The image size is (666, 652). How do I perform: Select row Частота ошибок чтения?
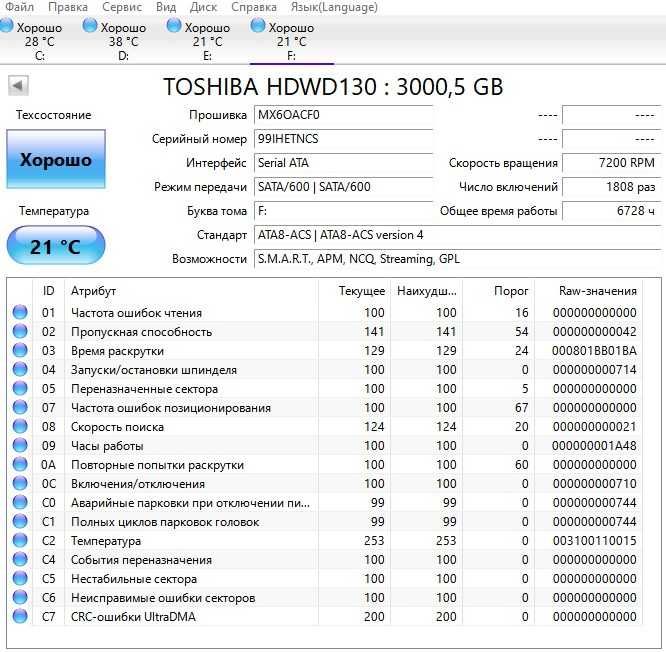click(325, 313)
